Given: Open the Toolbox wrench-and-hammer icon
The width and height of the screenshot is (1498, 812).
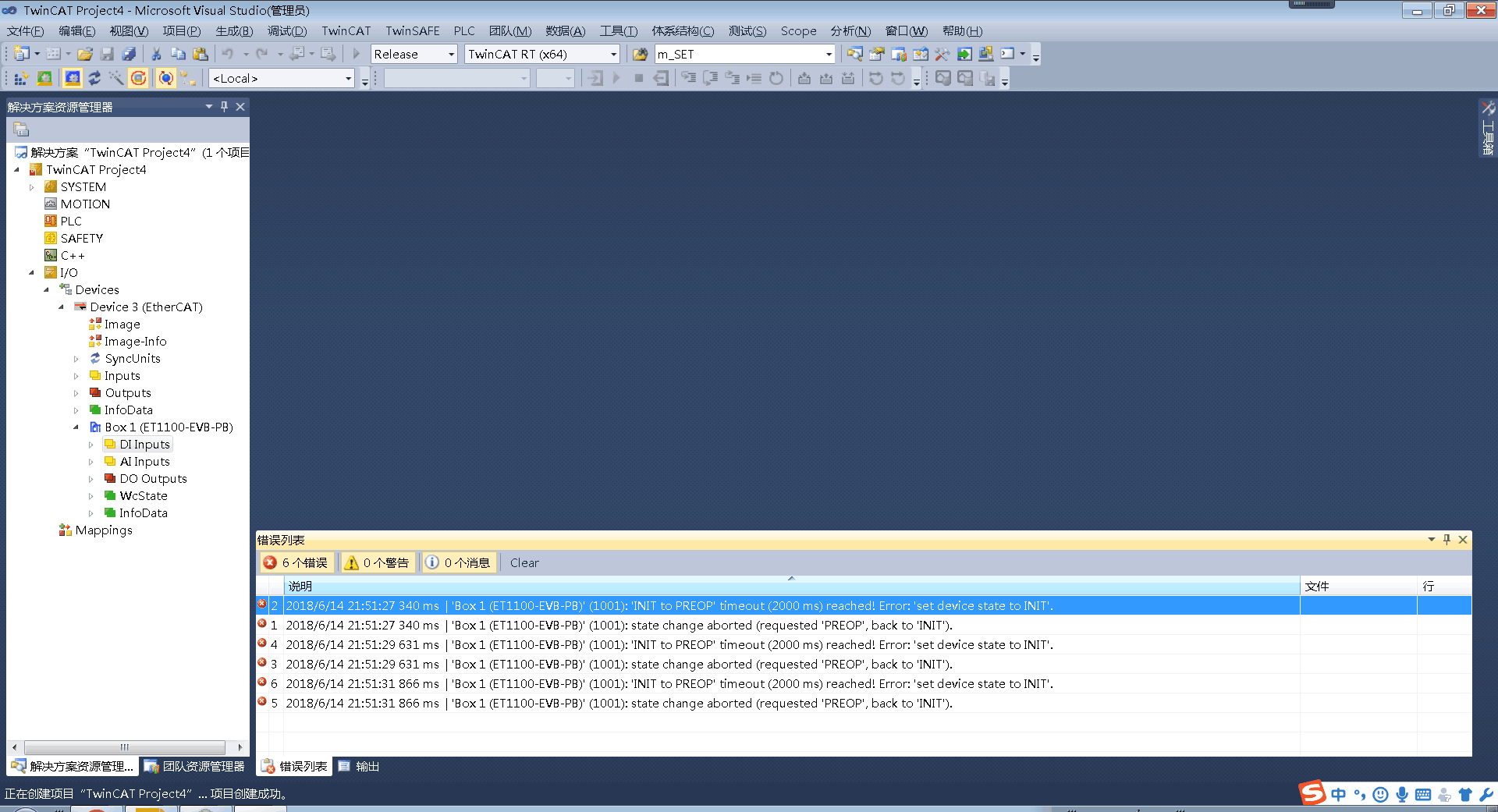Looking at the screenshot, I should 942,54.
